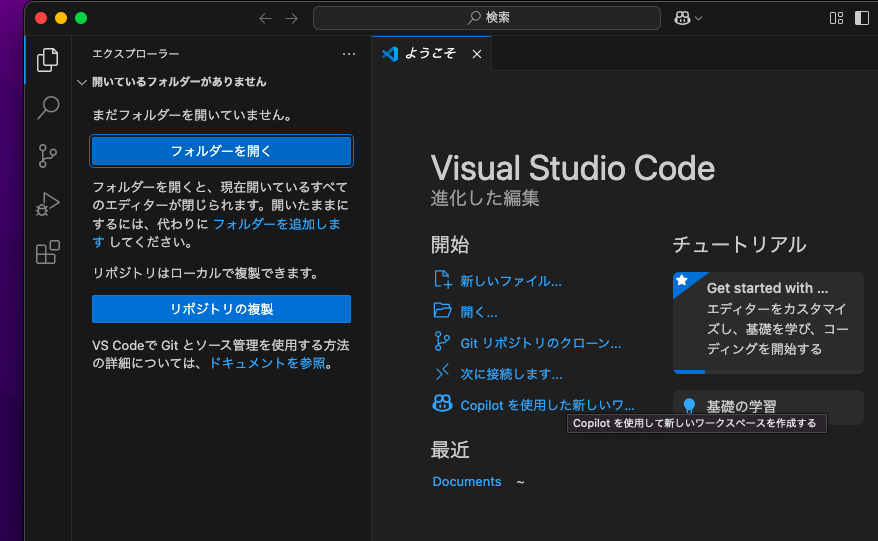The height and width of the screenshot is (541, 878).
Task: Click the フォルダーを開く button
Action: [x=221, y=151]
